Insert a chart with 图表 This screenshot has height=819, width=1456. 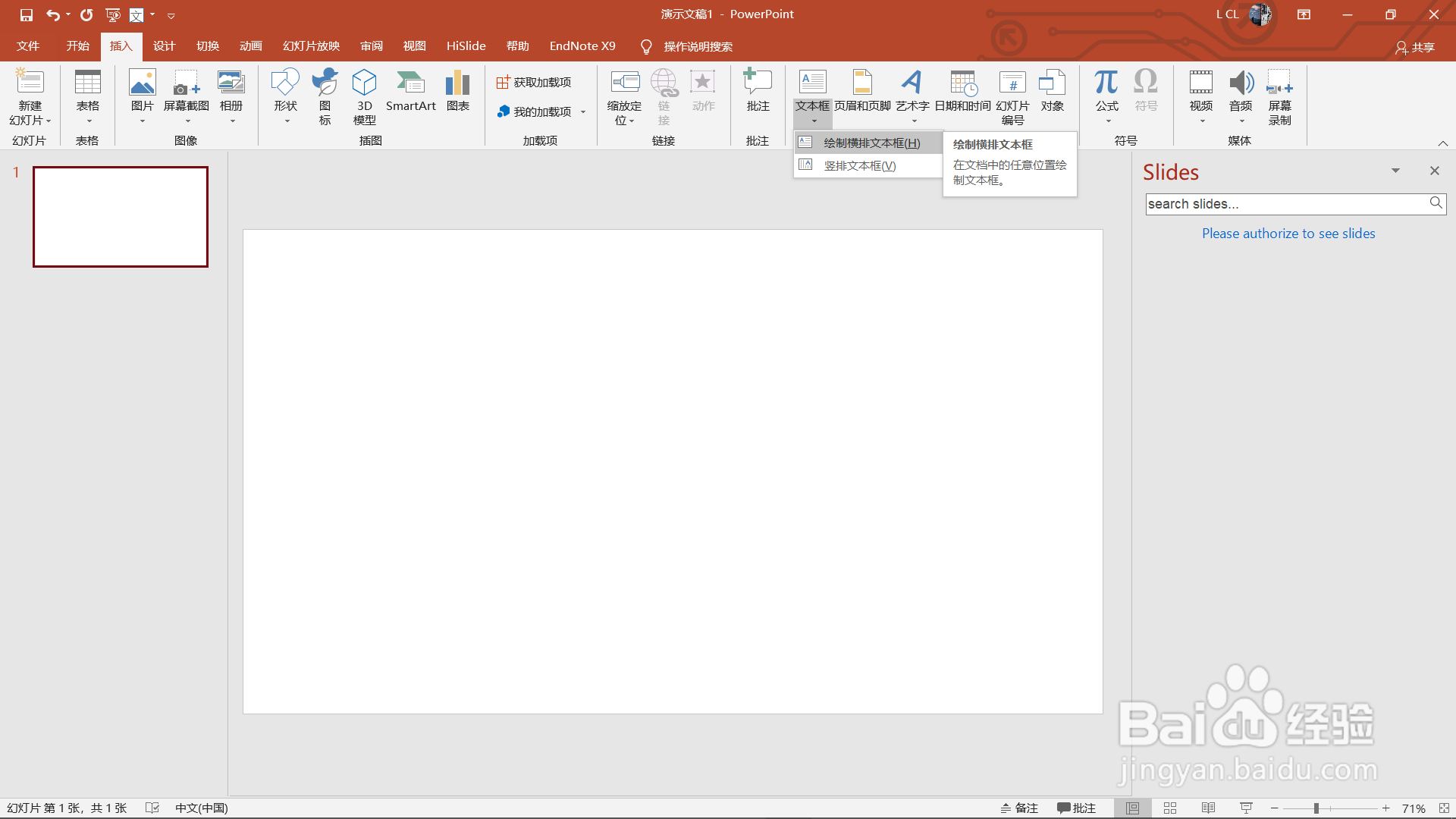457,91
